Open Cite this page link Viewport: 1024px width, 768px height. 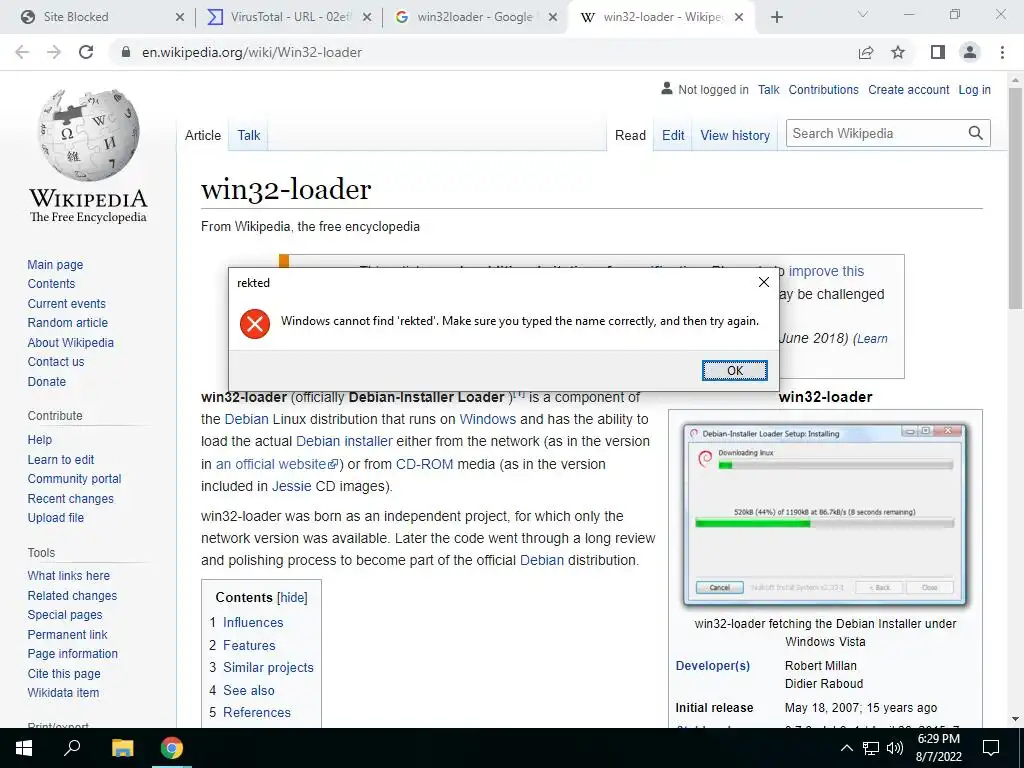64,673
